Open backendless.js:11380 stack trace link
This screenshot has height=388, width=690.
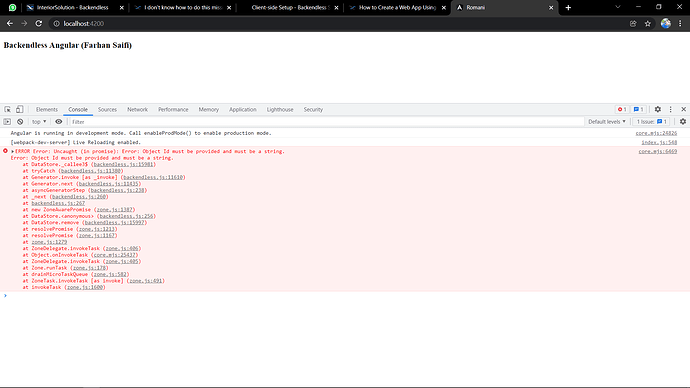click(91, 171)
